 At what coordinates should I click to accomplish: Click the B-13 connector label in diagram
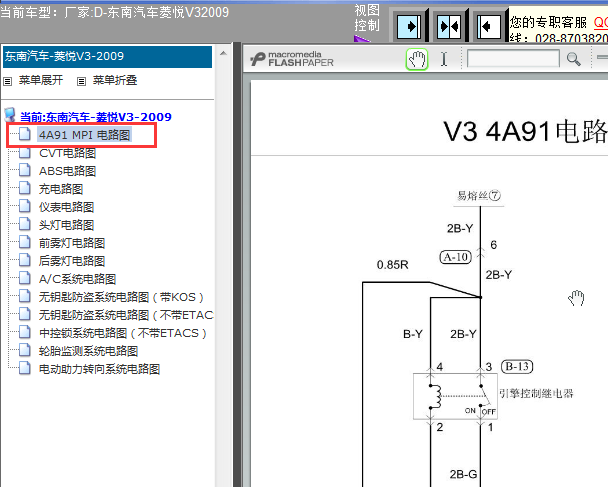click(x=517, y=366)
